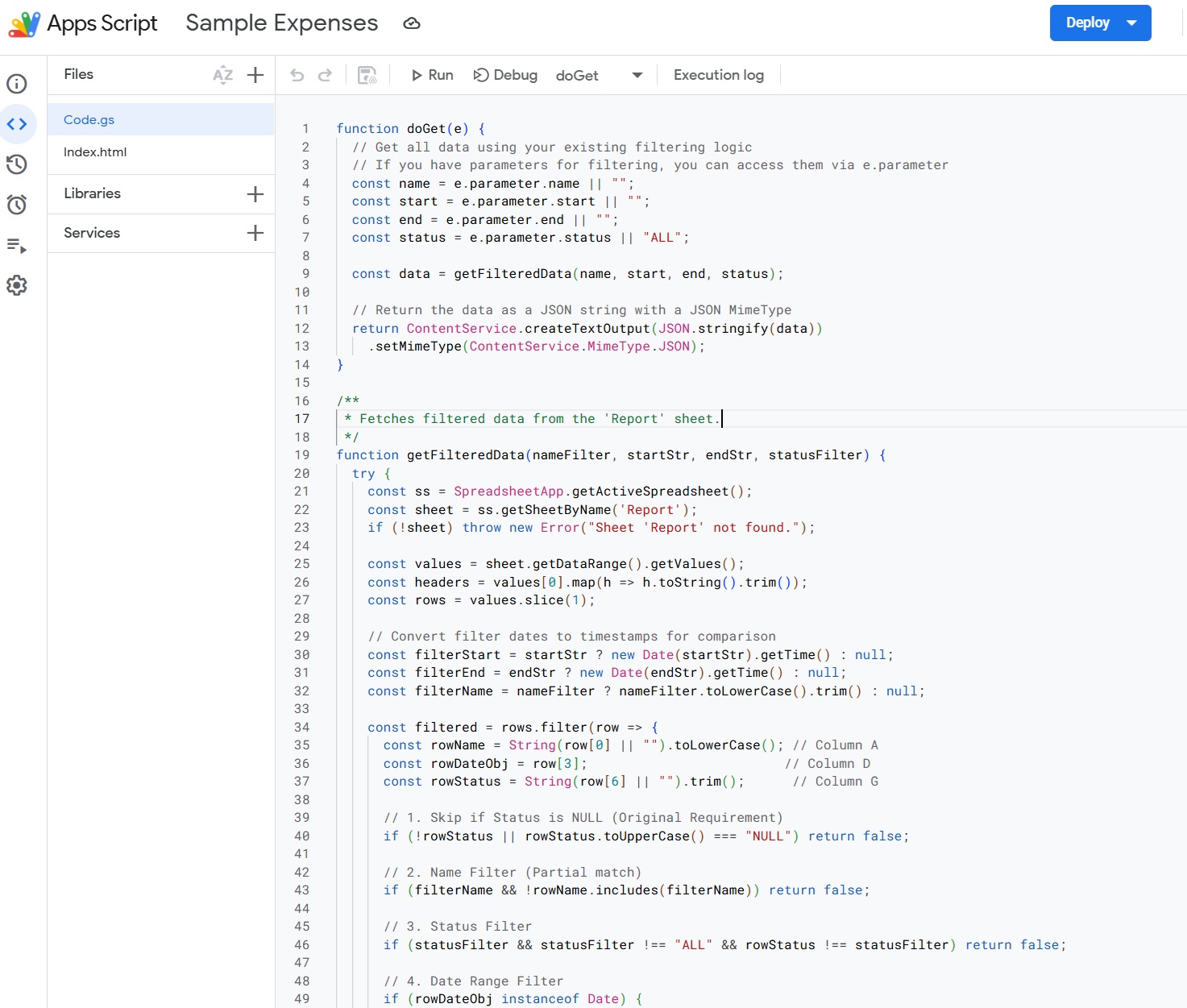1187x1008 pixels.
Task: Select the Code.gs file
Action: coord(89,119)
